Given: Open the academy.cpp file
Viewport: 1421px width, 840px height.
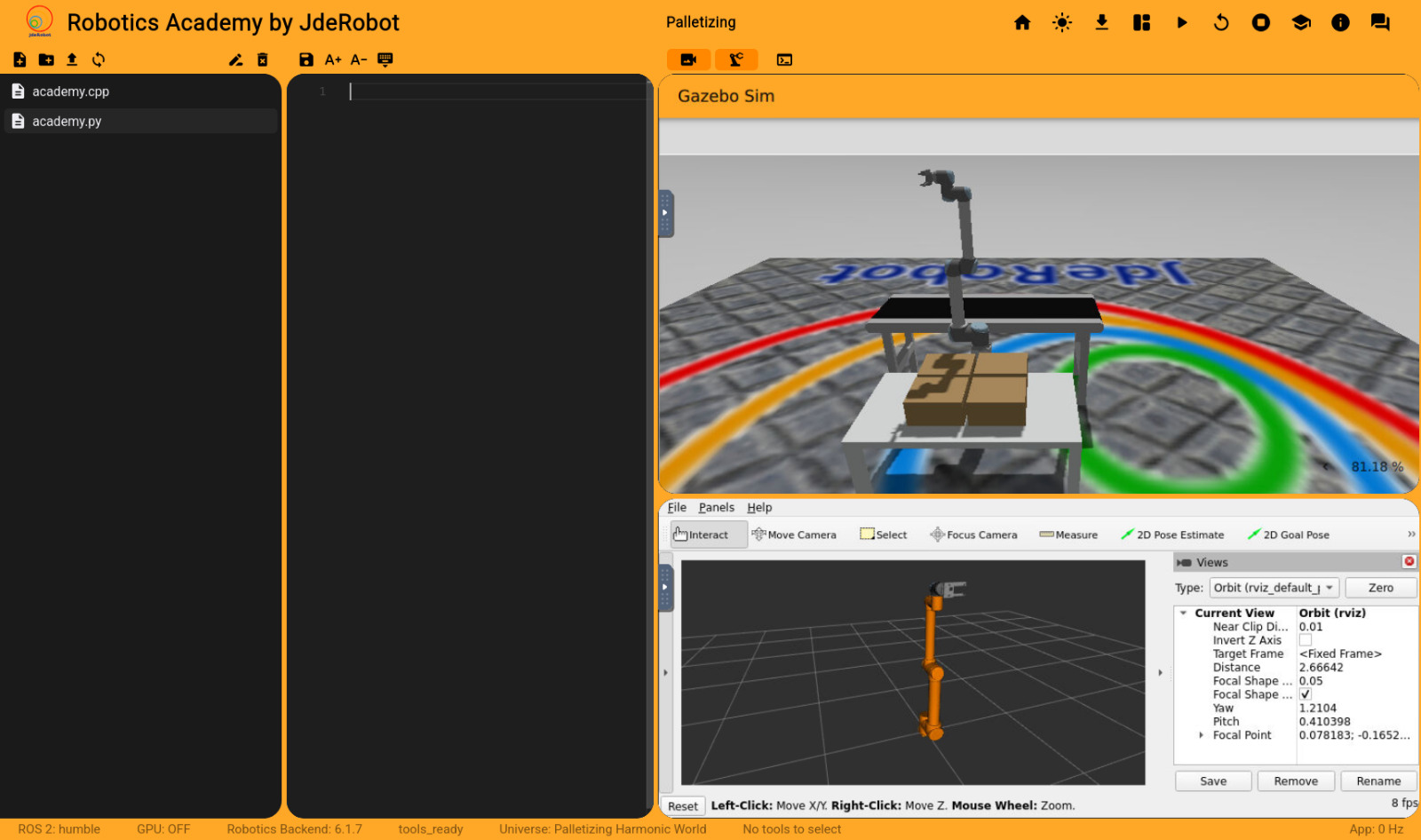Looking at the screenshot, I should (x=142, y=91).
